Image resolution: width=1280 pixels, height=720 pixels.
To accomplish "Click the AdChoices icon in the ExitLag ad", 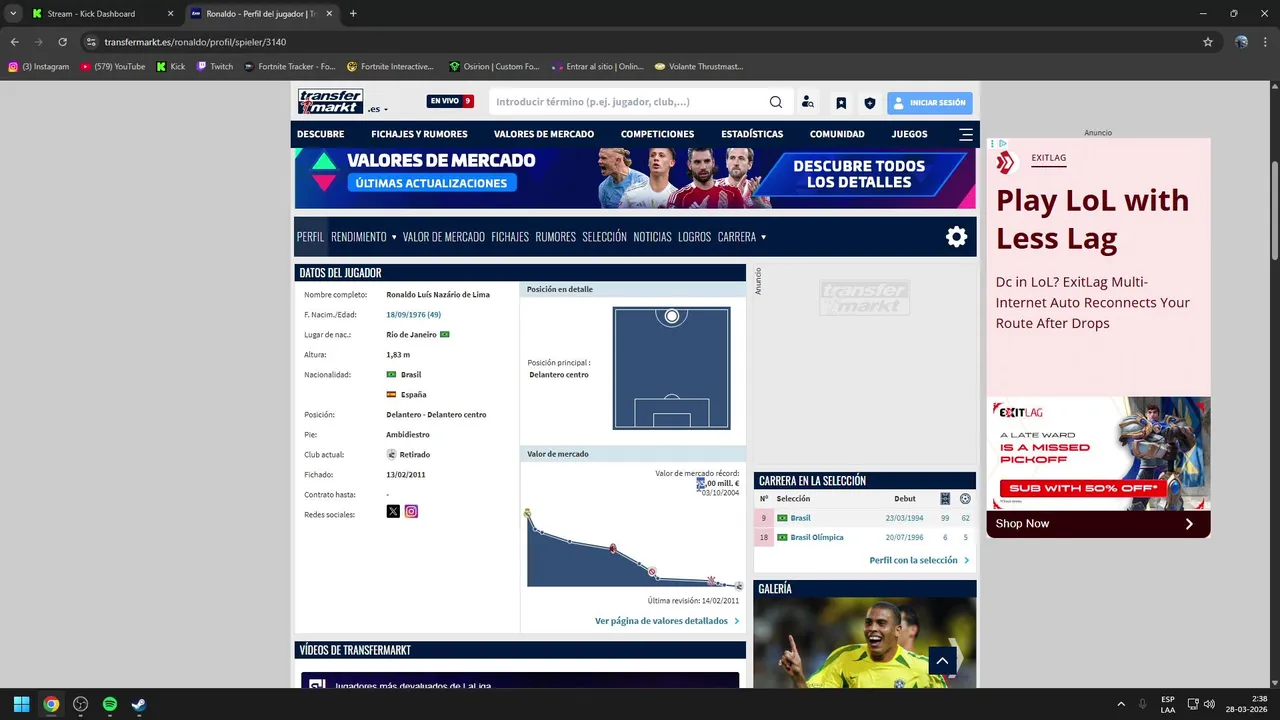I will tap(1003, 143).
